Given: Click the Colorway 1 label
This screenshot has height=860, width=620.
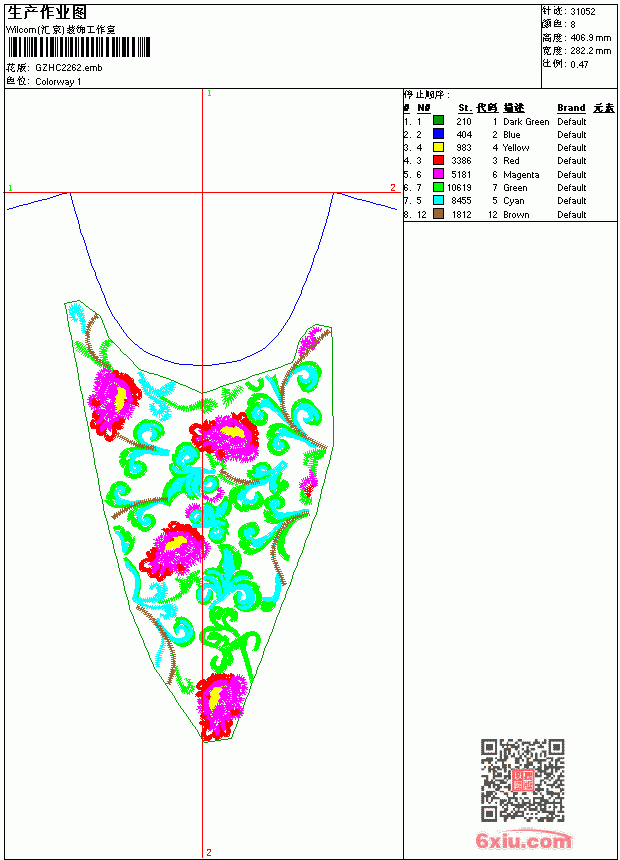Looking at the screenshot, I should click(x=58, y=82).
